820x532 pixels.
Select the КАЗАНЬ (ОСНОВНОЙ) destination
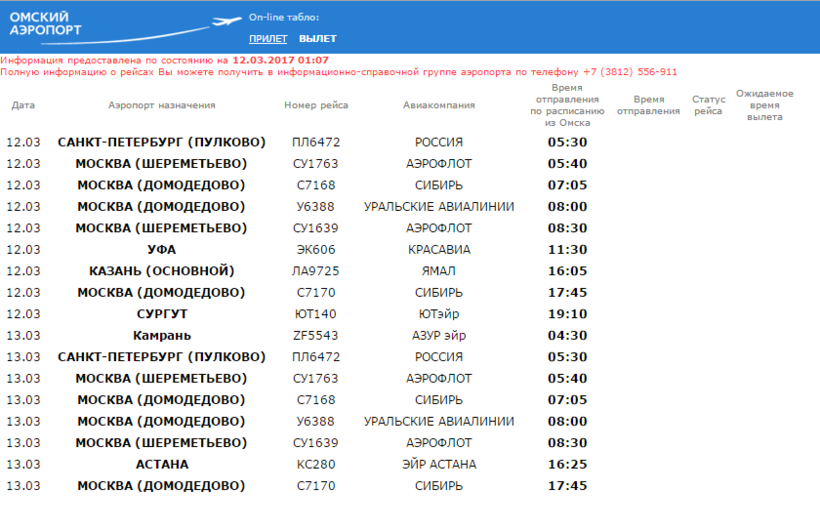(x=161, y=271)
